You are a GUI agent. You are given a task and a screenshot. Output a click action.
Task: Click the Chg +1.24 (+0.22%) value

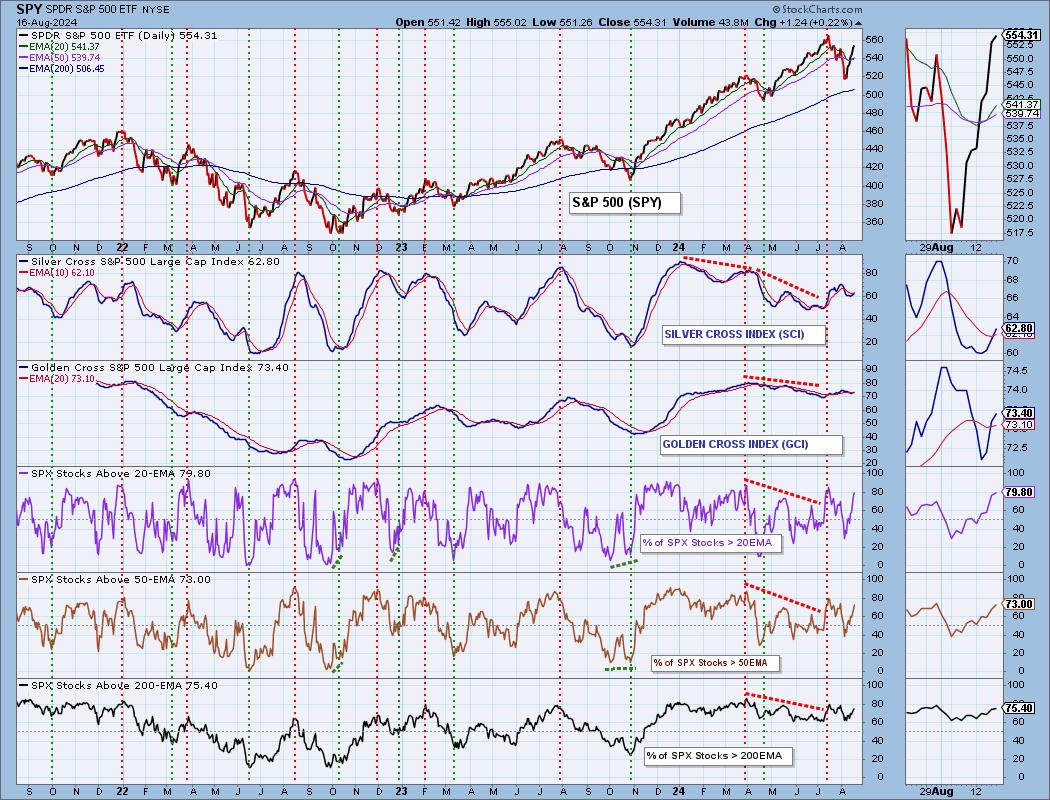(808, 21)
